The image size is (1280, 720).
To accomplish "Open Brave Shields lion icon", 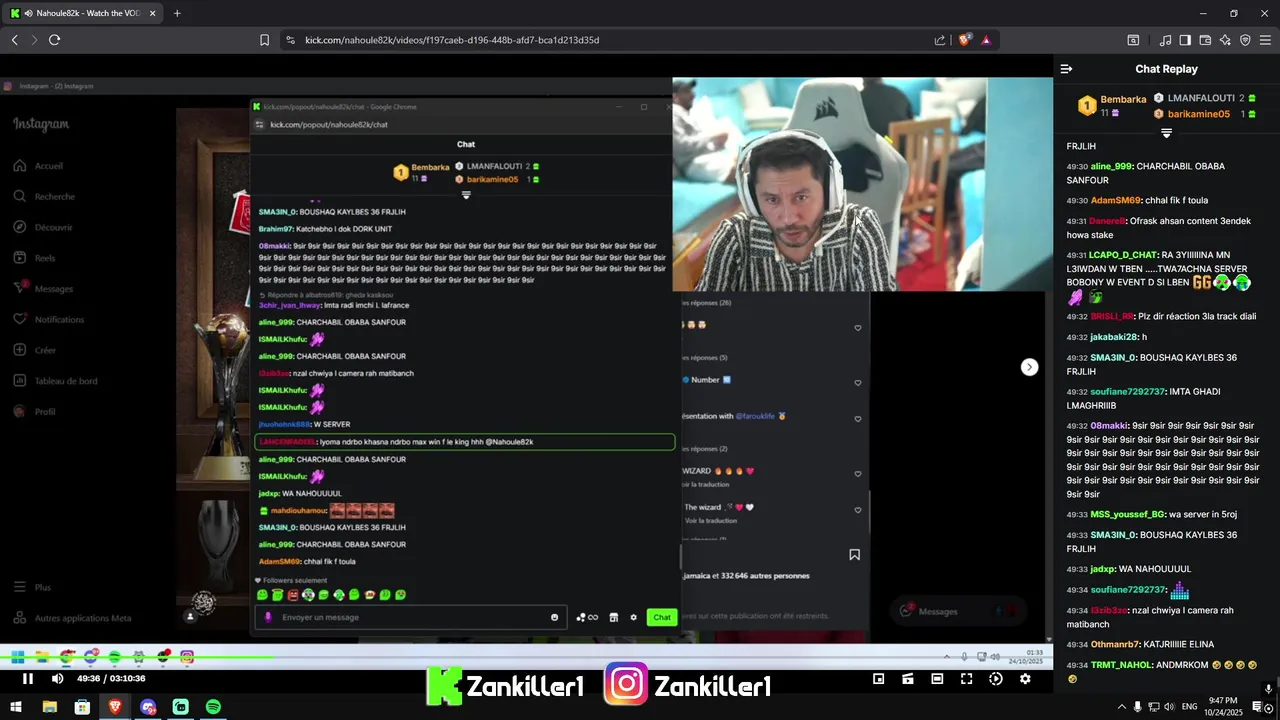I will (964, 40).
